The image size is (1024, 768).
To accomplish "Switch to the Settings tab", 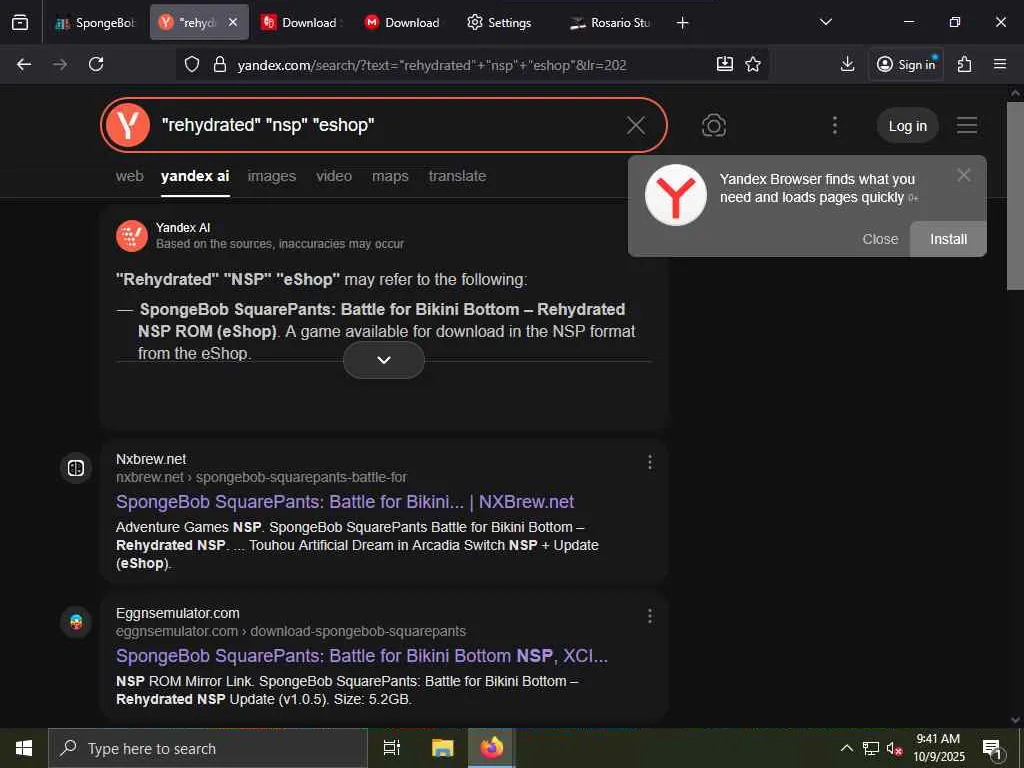I will pyautogui.click(x=500, y=23).
